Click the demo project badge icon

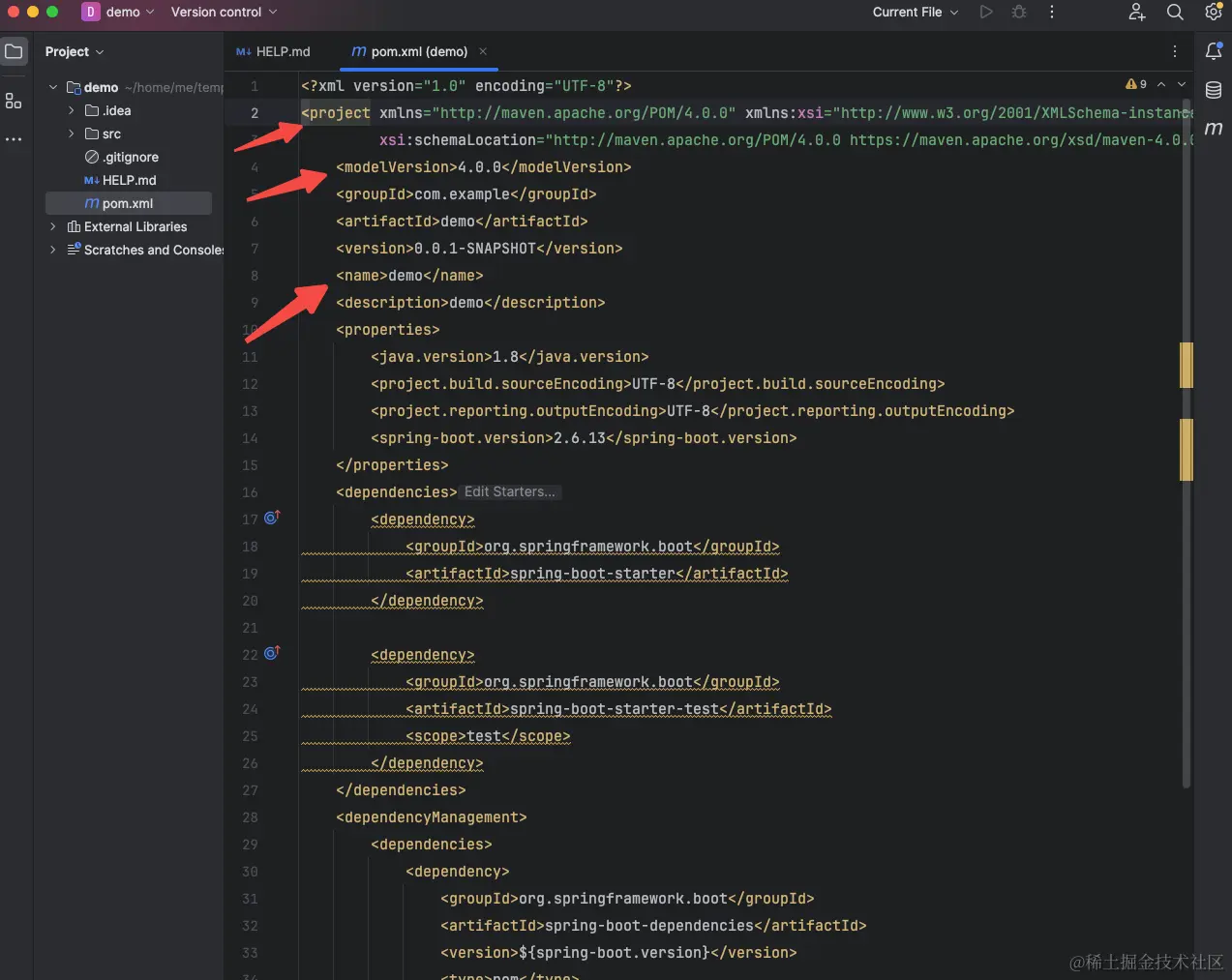pos(90,12)
